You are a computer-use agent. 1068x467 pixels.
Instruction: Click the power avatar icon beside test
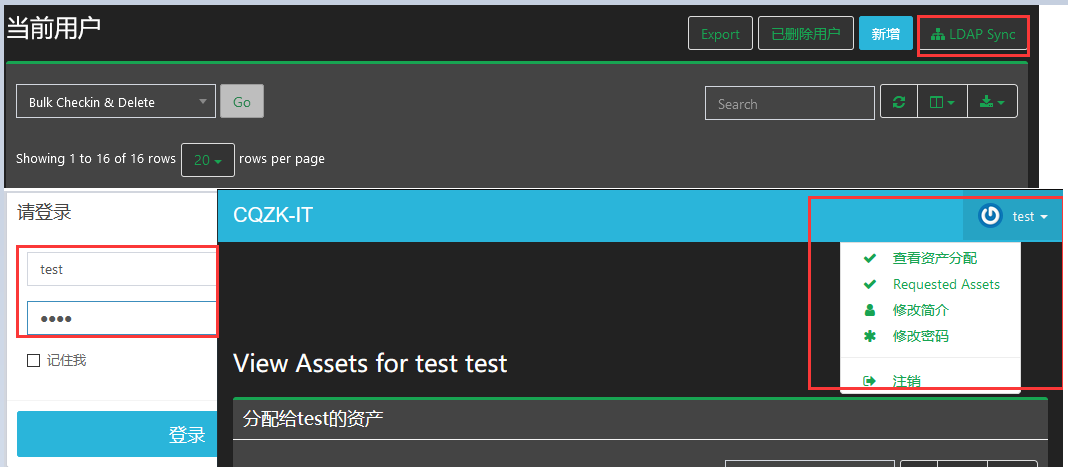pos(990,216)
